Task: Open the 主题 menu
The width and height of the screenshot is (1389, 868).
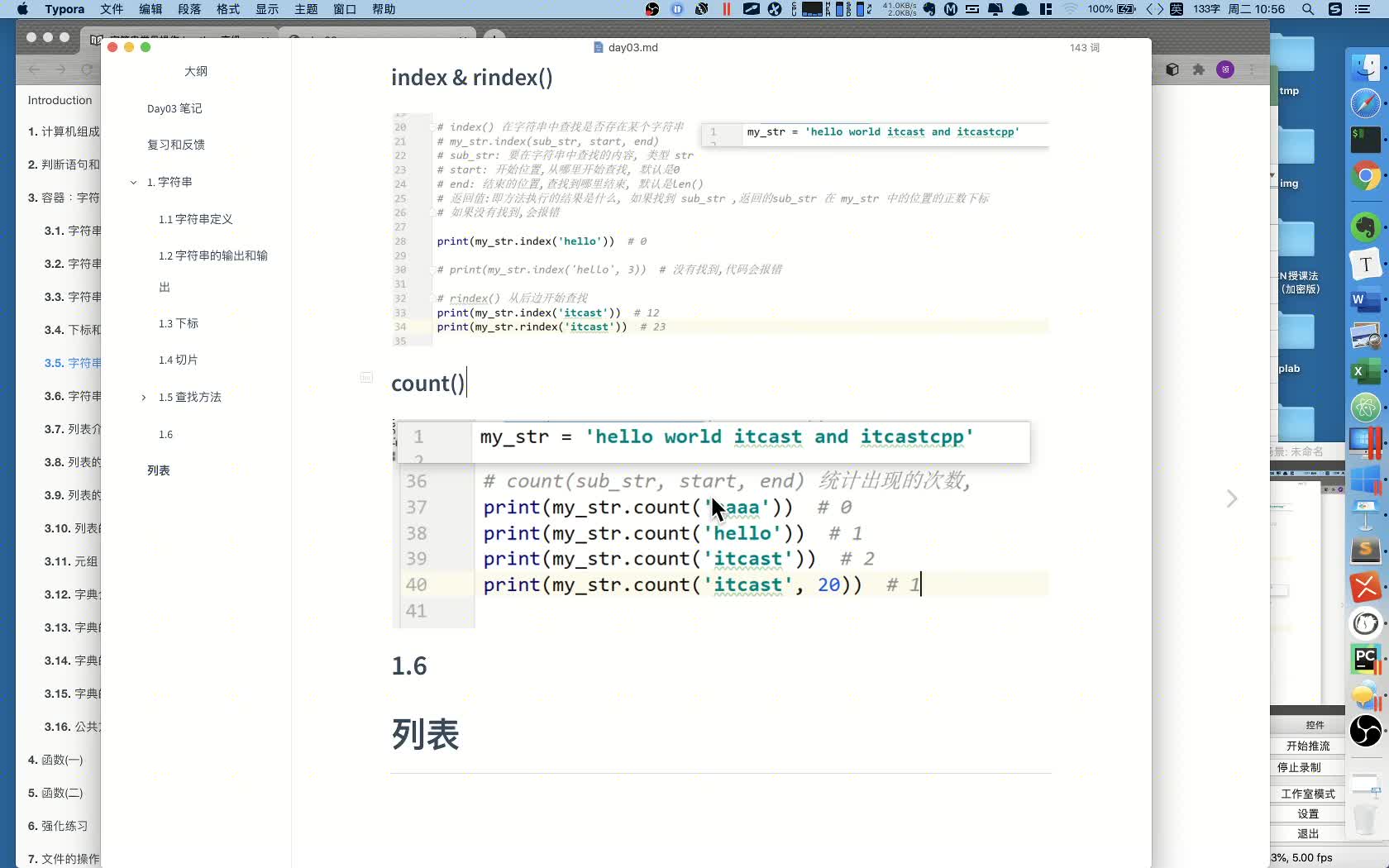Action: (x=306, y=9)
